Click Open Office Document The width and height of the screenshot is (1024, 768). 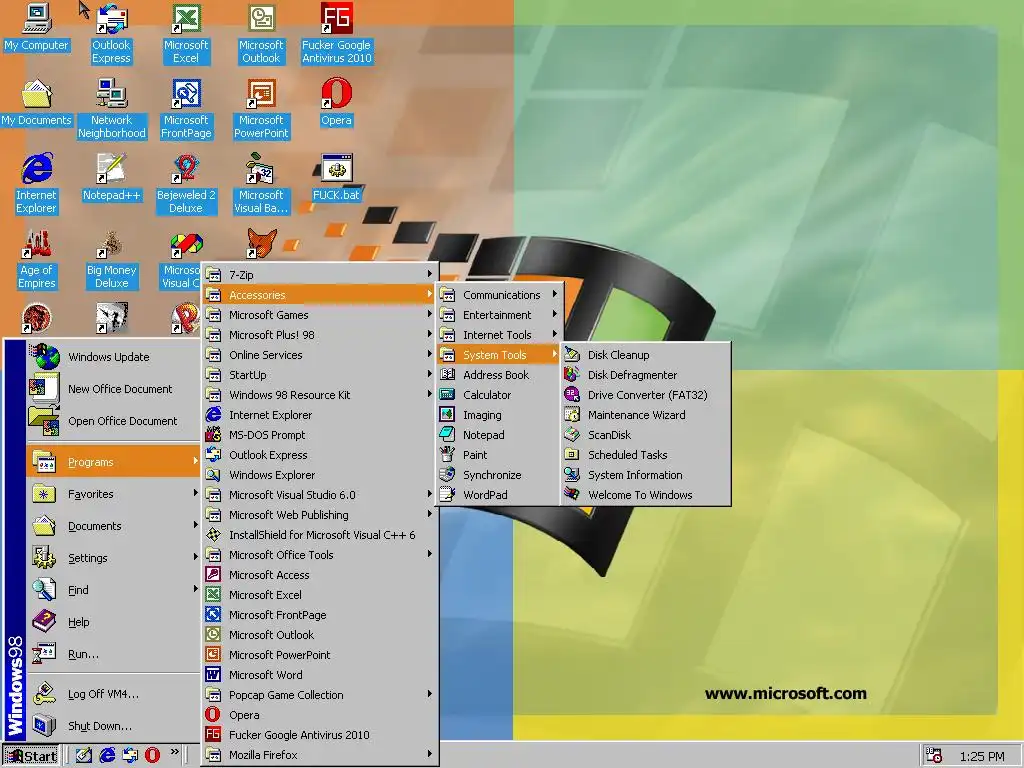click(113, 421)
